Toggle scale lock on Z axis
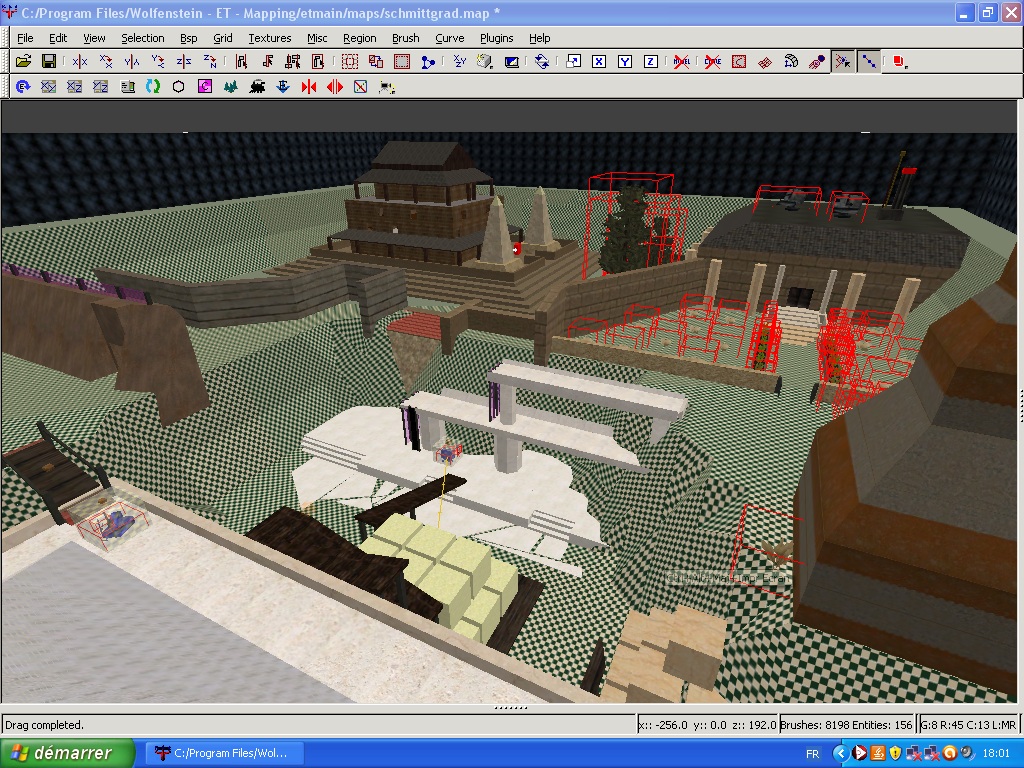Image resolution: width=1024 pixels, height=768 pixels. coord(650,61)
